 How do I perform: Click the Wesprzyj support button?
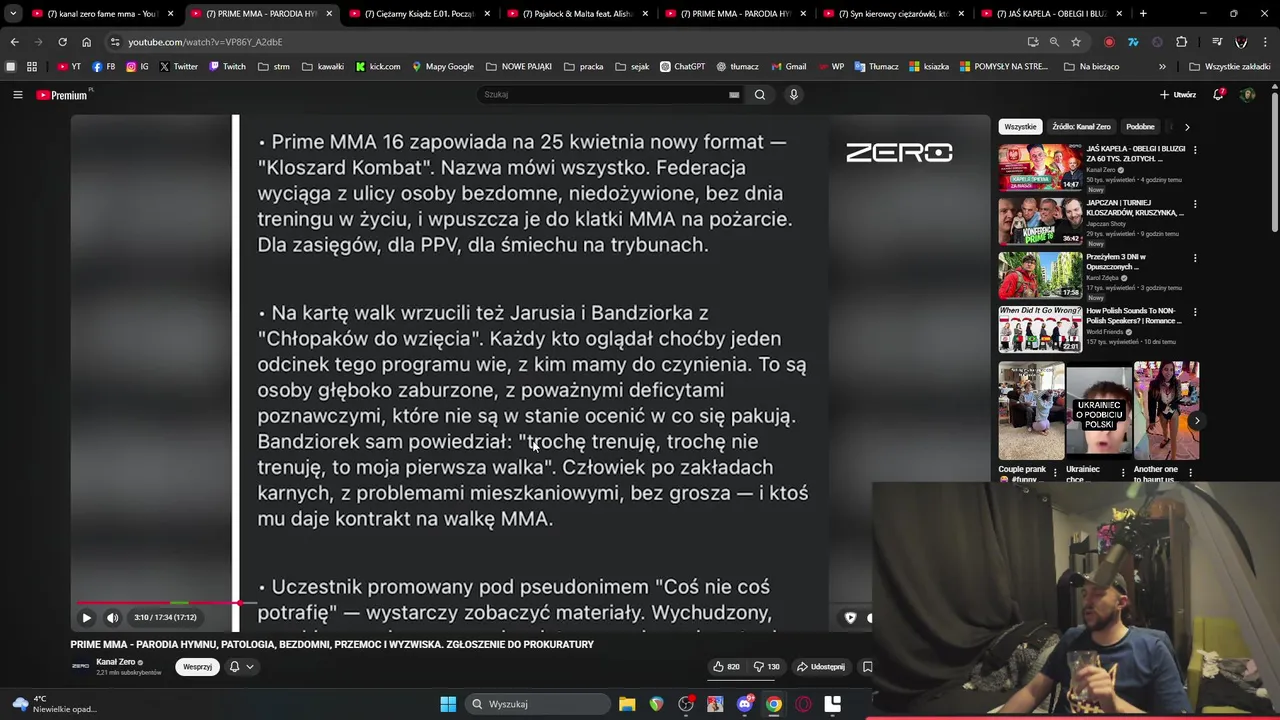197,666
